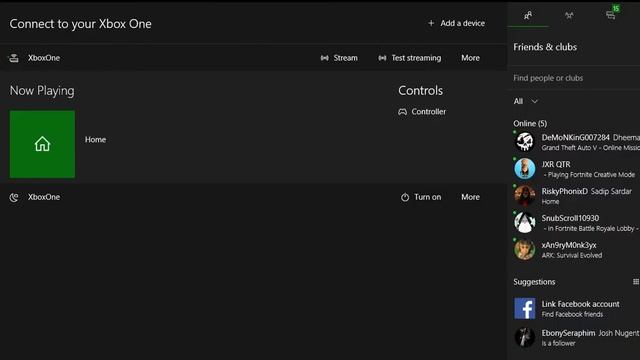
Task: Click the connected XboxOne console icon
Action: pos(14,58)
